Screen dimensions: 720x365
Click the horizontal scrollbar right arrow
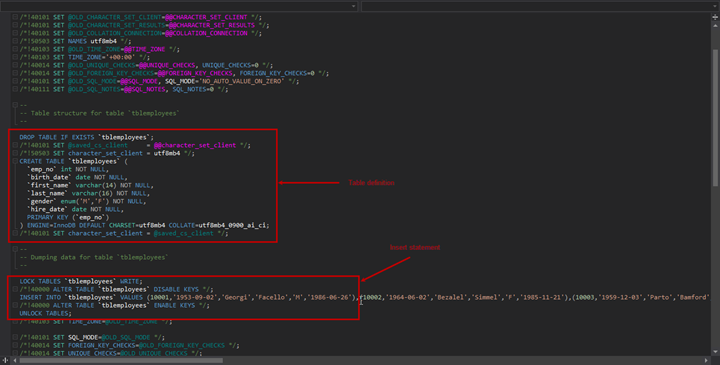tap(706, 360)
